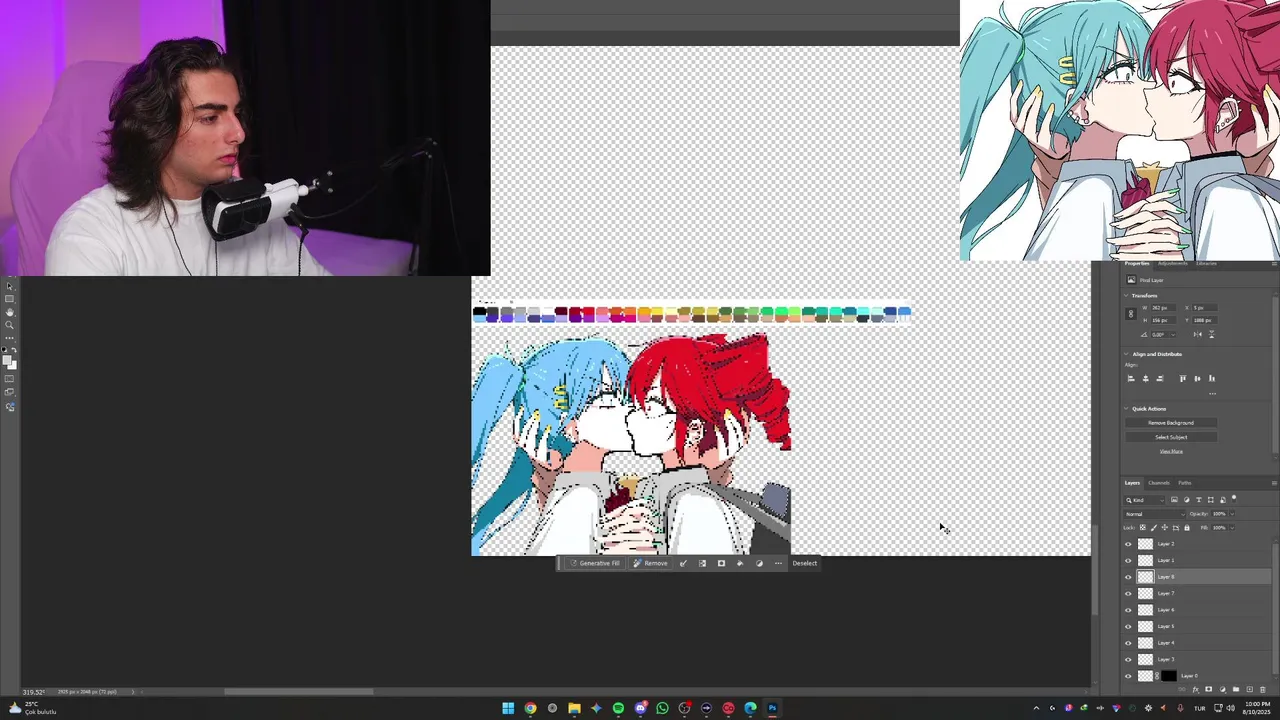Create new group folder icon
The width and height of the screenshot is (1280, 720).
coord(1236,689)
